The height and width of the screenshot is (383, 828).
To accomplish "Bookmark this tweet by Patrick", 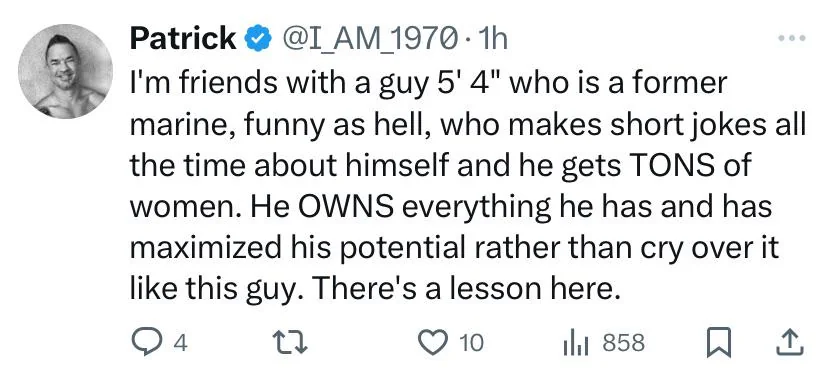I will [x=720, y=342].
